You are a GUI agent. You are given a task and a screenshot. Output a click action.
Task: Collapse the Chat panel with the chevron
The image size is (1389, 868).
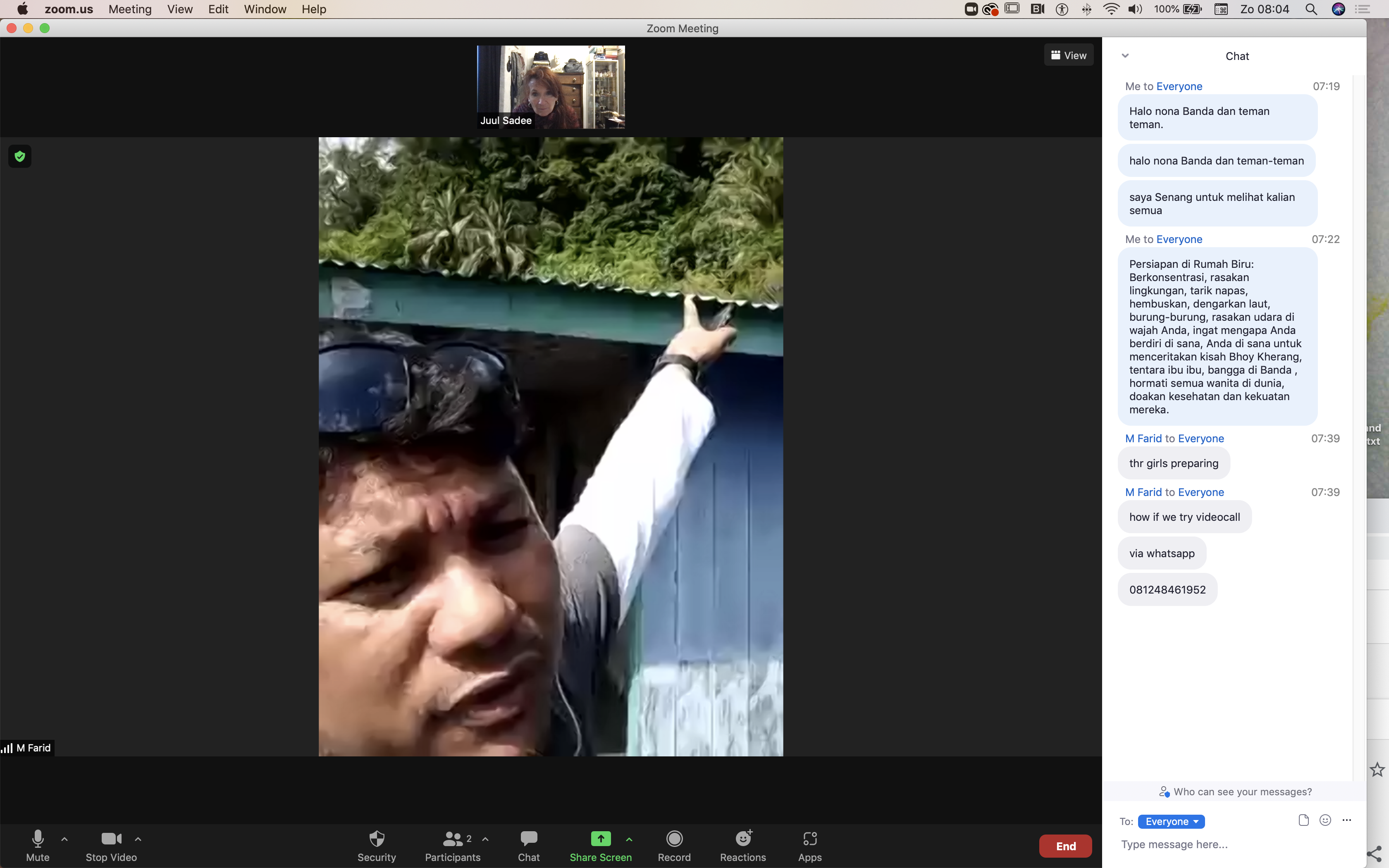pos(1125,56)
